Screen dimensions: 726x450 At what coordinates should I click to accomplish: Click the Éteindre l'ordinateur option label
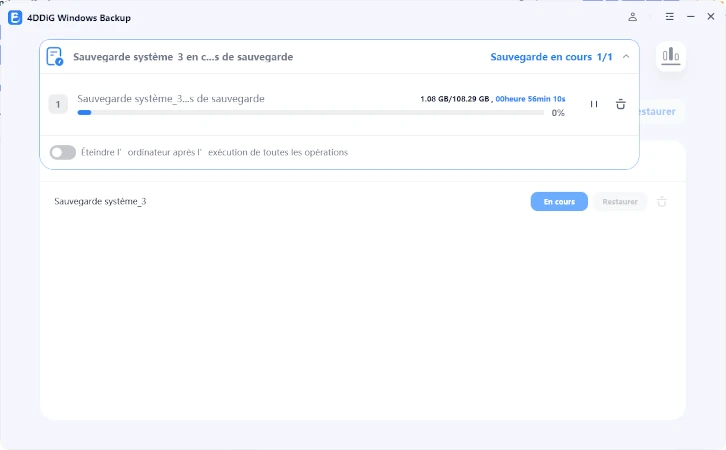click(x=214, y=152)
